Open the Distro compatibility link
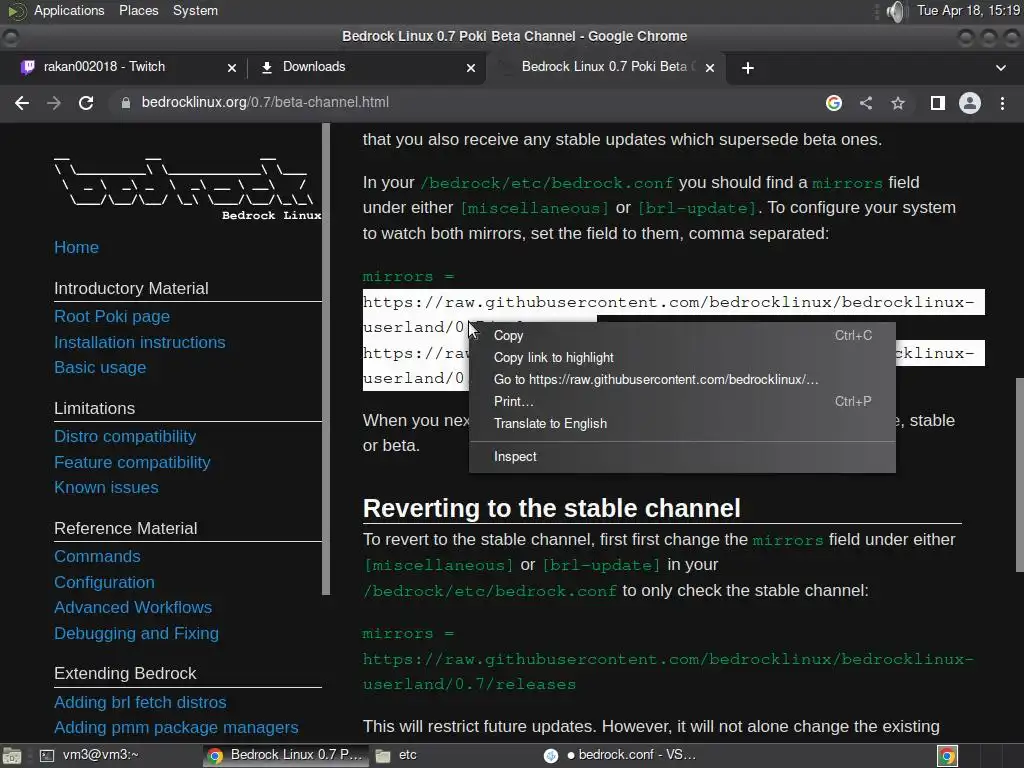The image size is (1024, 768). pos(125,436)
